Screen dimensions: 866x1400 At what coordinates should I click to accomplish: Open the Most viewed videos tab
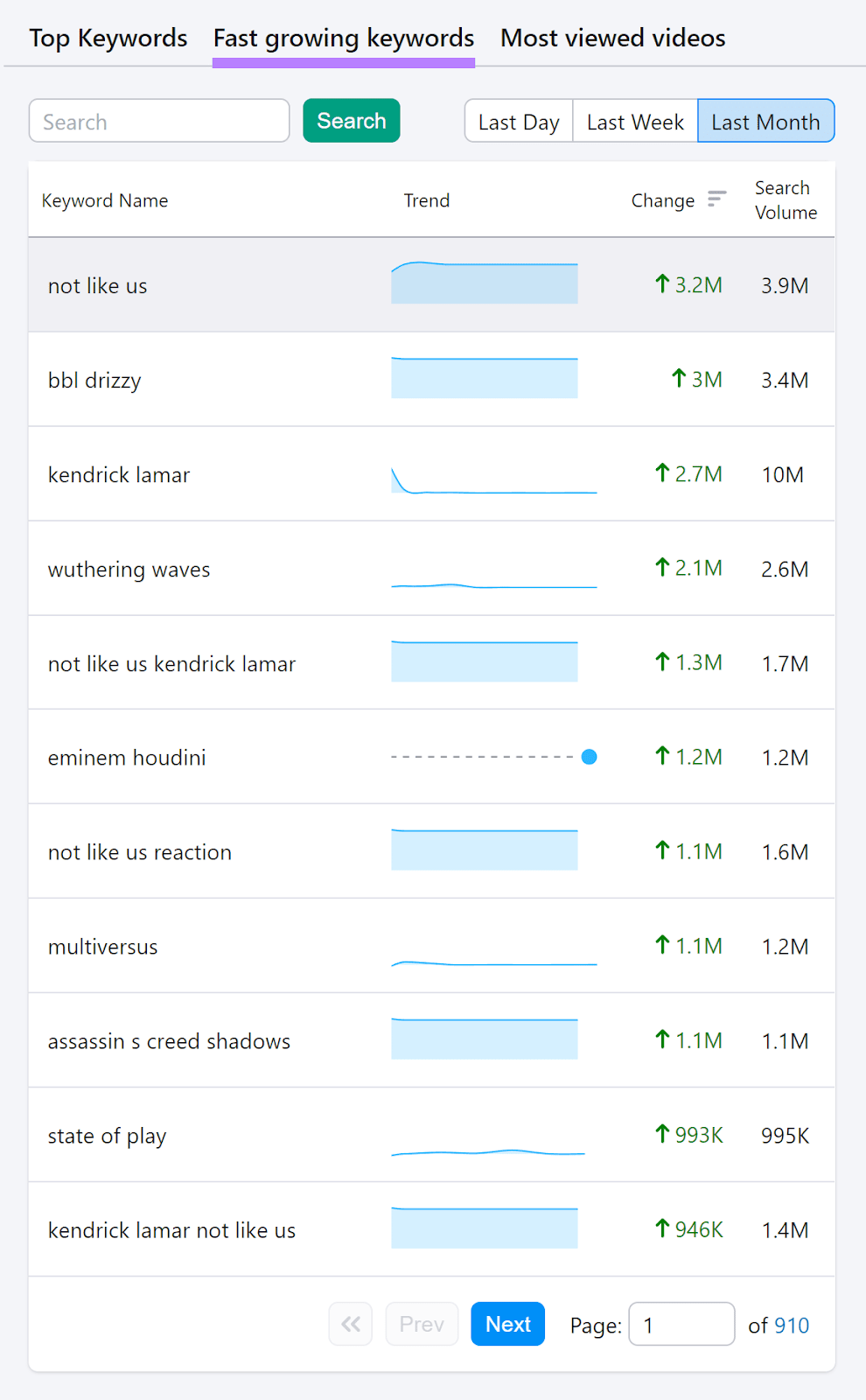pos(611,38)
